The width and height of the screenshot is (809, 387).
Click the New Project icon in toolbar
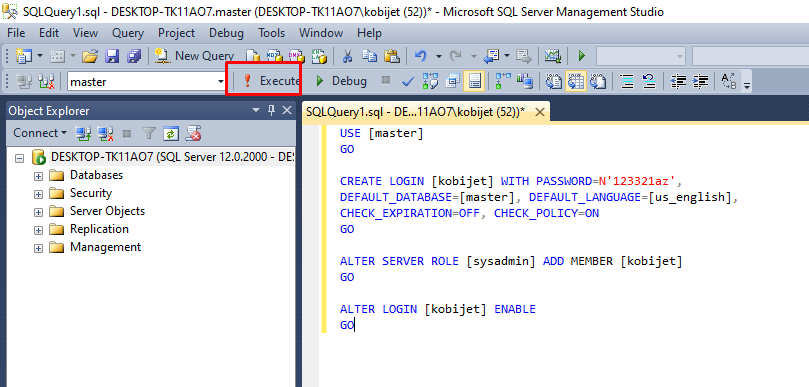(x=23, y=56)
